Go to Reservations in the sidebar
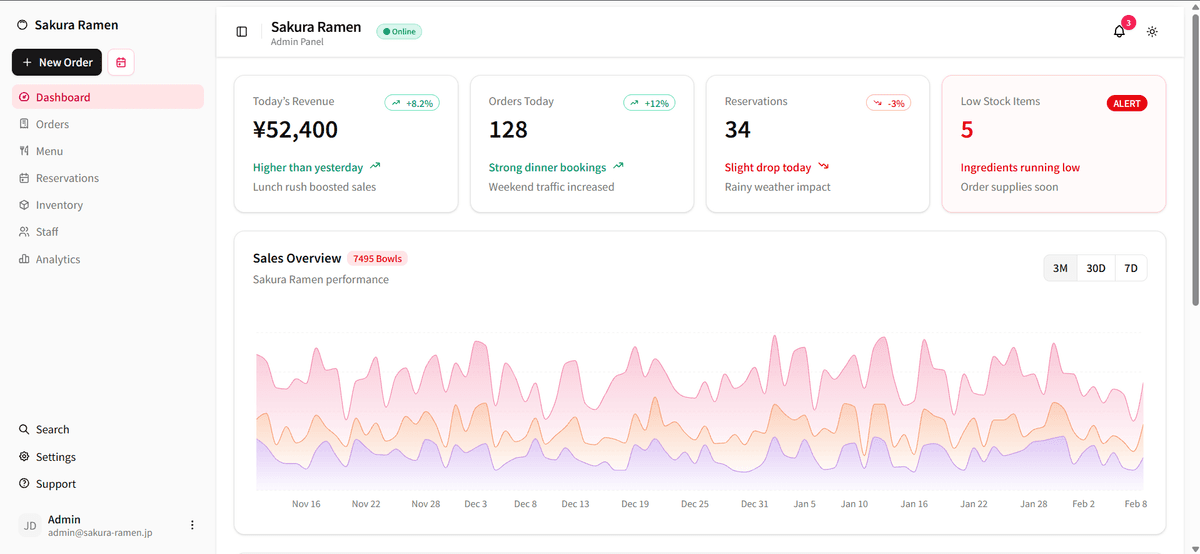 pyautogui.click(x=67, y=178)
